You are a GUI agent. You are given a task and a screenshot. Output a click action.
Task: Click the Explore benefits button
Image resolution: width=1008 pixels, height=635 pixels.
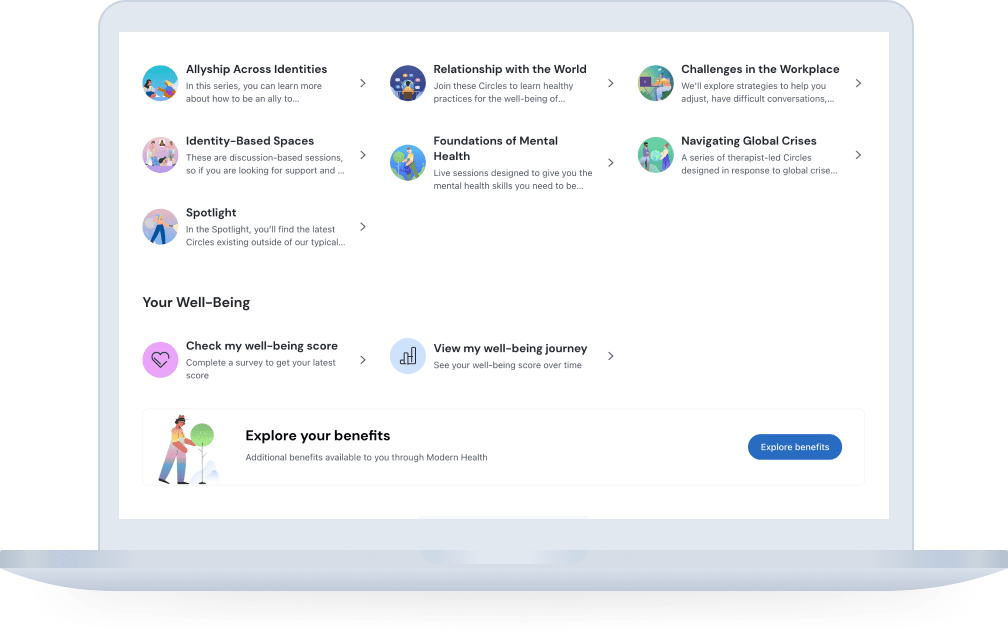(795, 447)
